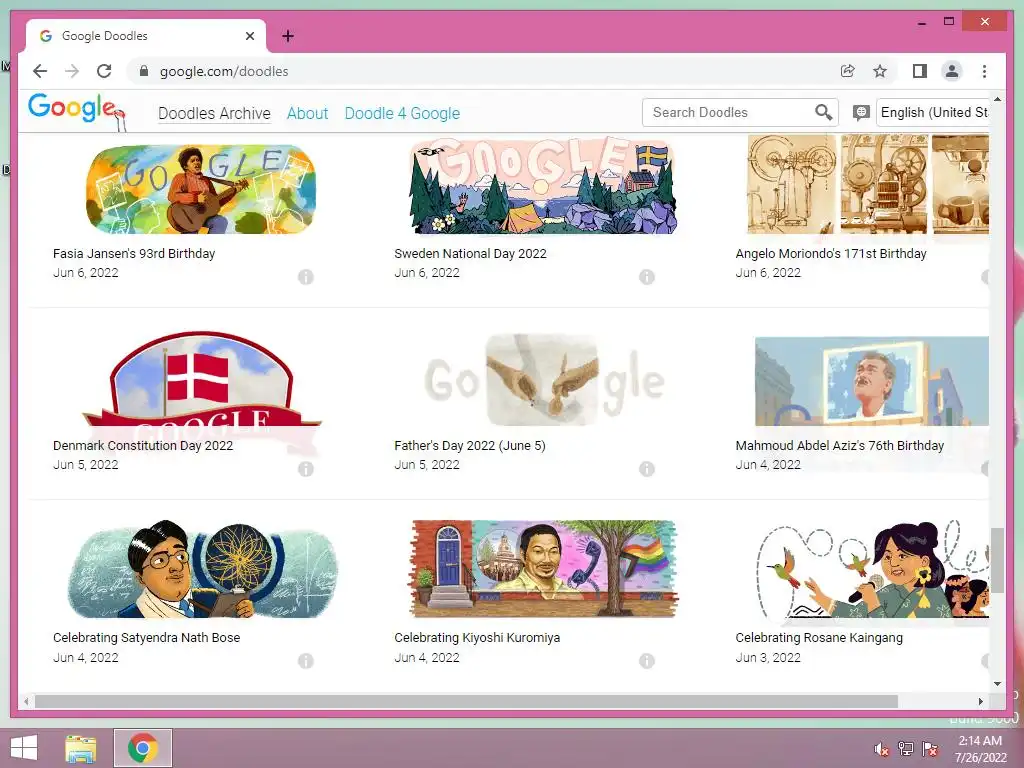Show info for Sweden National Day 2022 doodle
The image size is (1024, 768).
coord(647,277)
